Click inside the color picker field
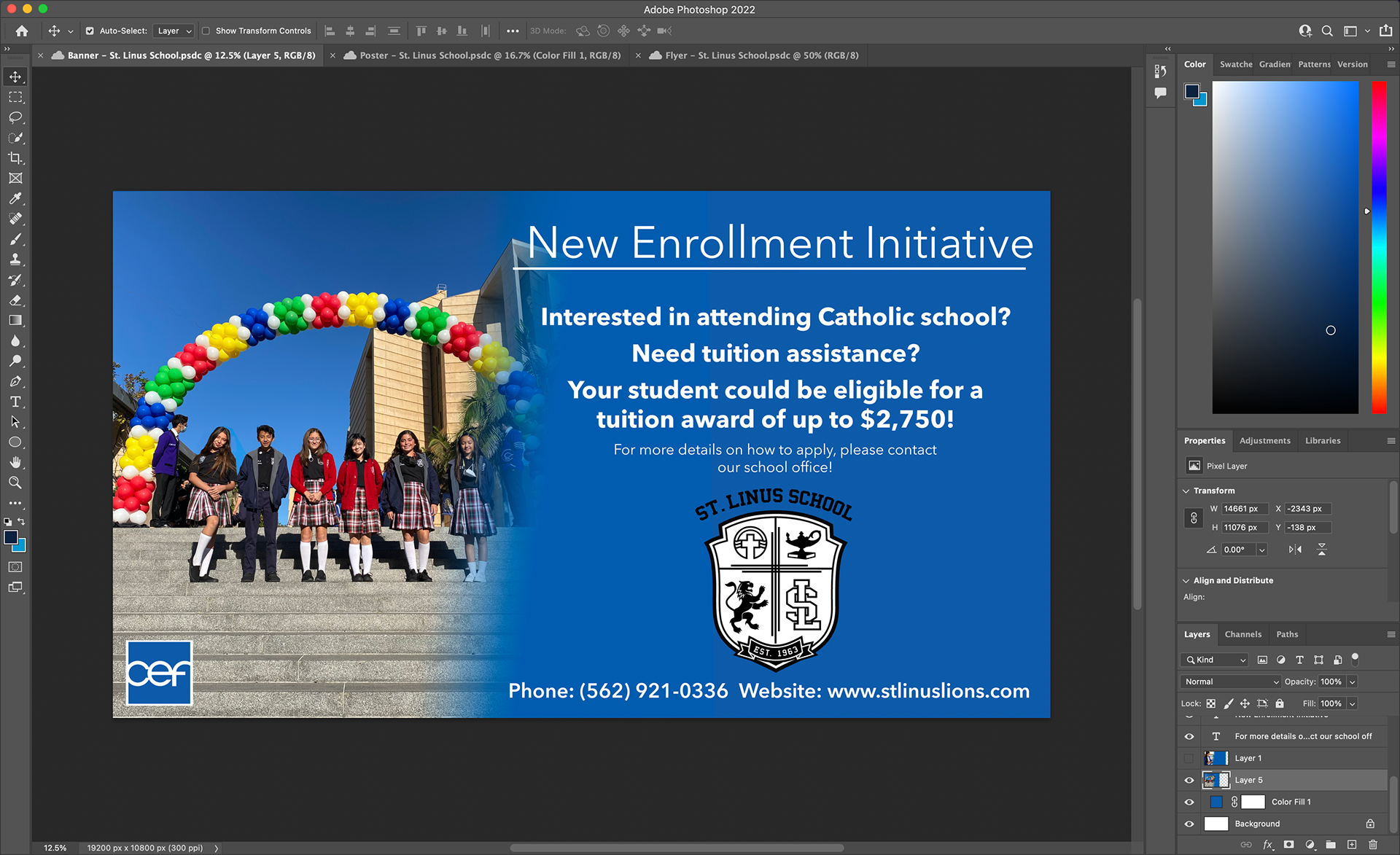 point(1285,247)
